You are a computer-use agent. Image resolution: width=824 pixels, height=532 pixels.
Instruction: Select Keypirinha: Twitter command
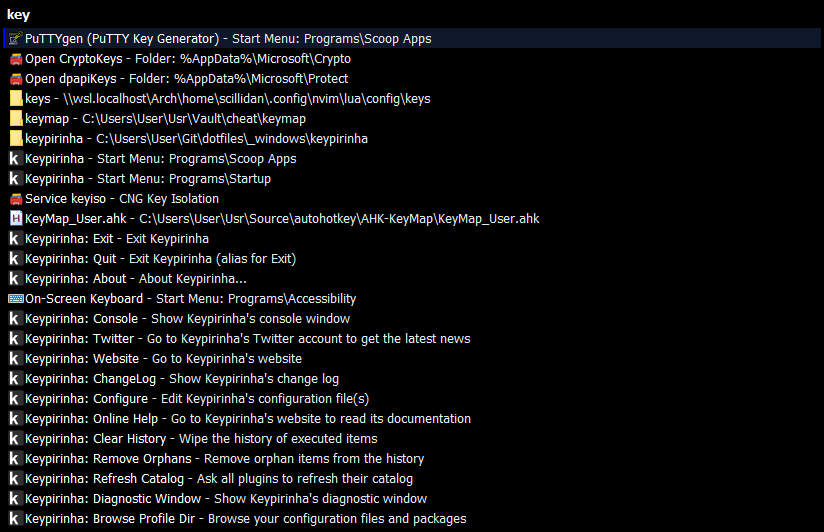412,338
